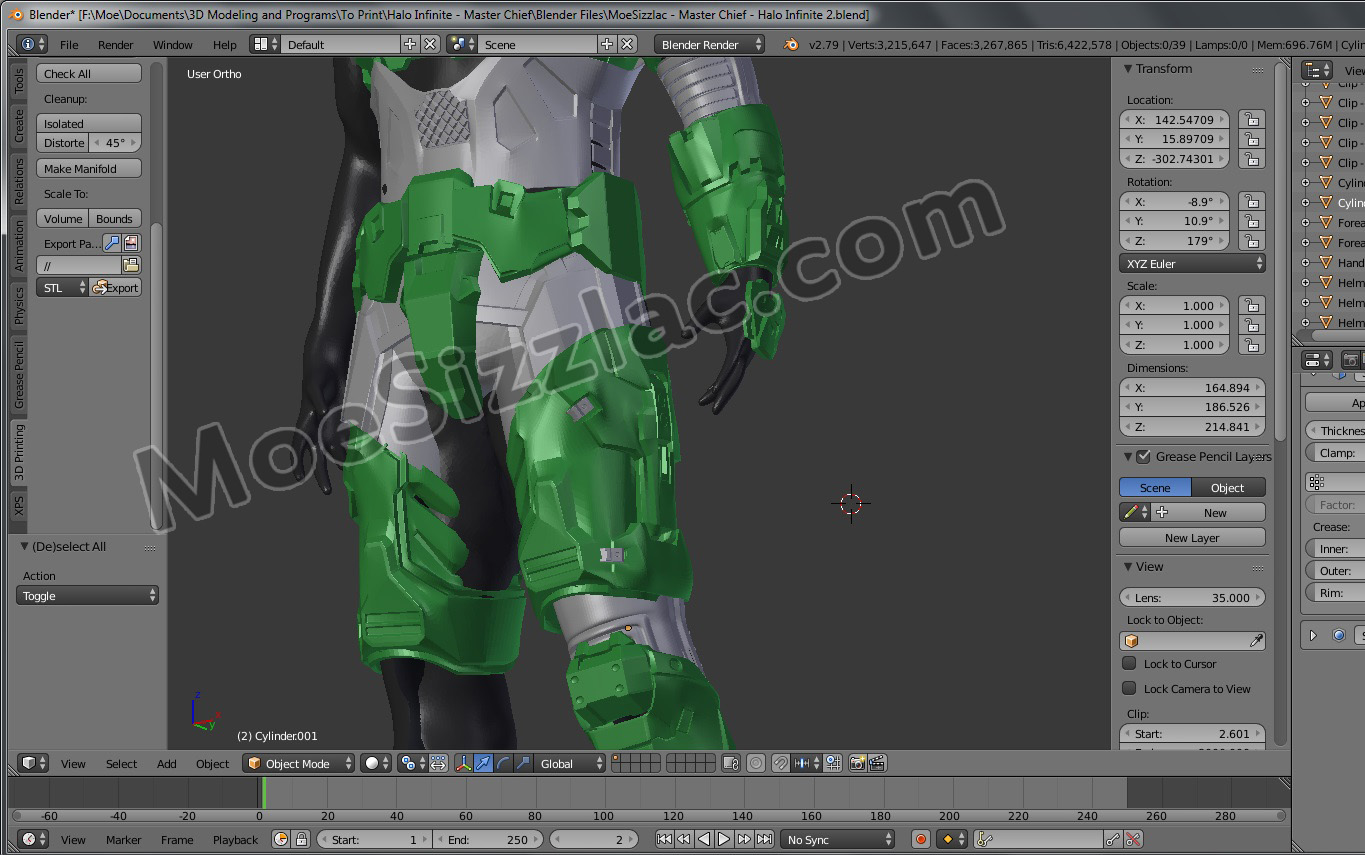This screenshot has width=1365, height=855.
Task: Open the Object Mode dropdown
Action: [x=299, y=764]
